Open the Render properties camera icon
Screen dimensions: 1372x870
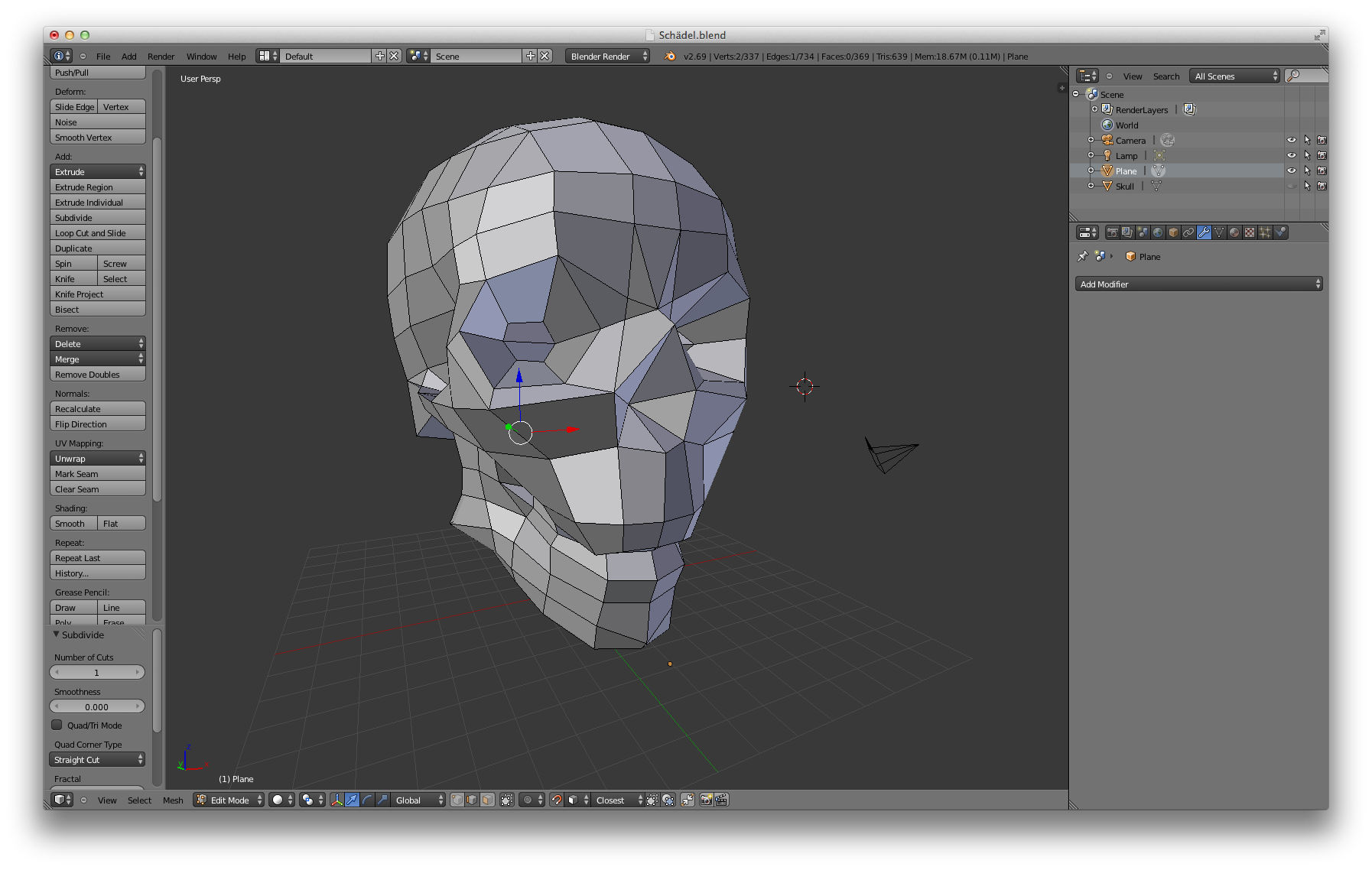tap(1113, 232)
